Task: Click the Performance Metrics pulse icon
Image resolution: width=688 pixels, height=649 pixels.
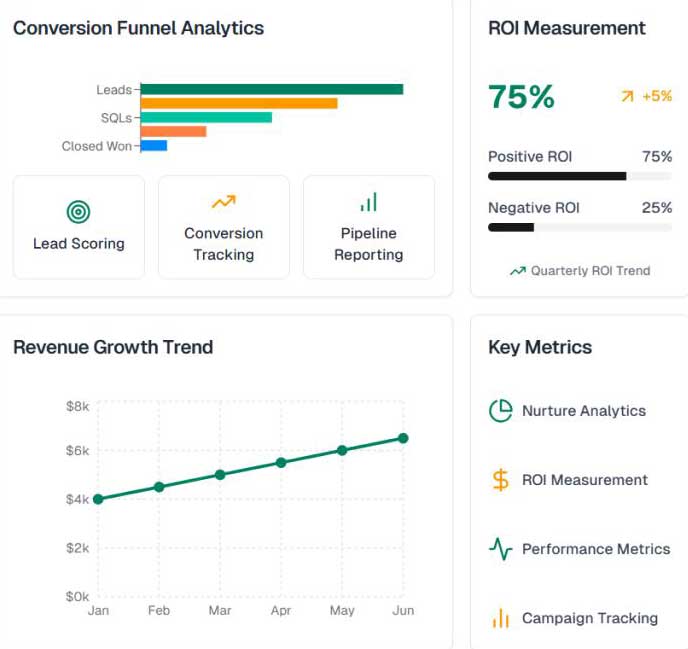Action: tap(501, 549)
